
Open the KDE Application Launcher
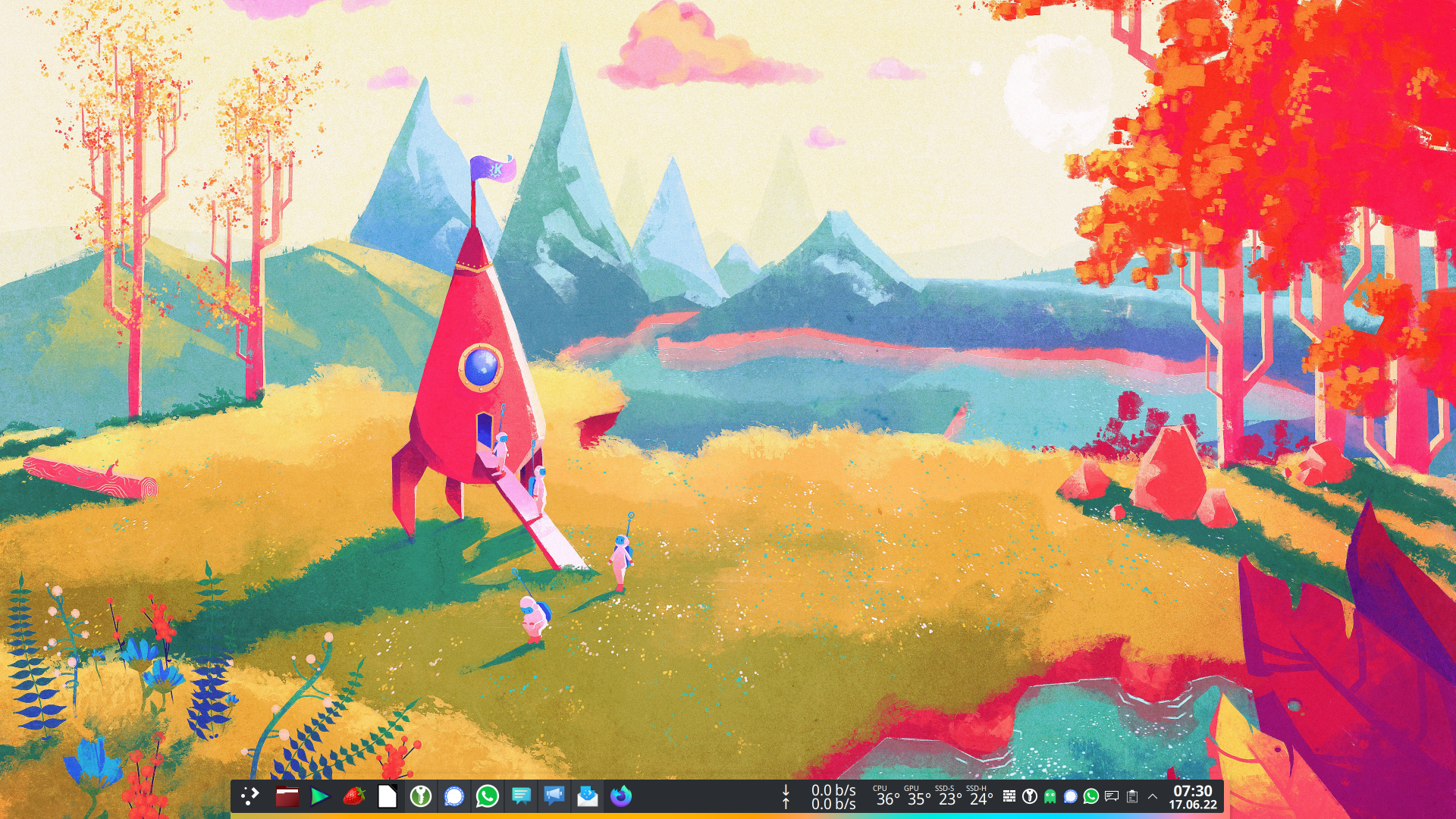coord(250,798)
